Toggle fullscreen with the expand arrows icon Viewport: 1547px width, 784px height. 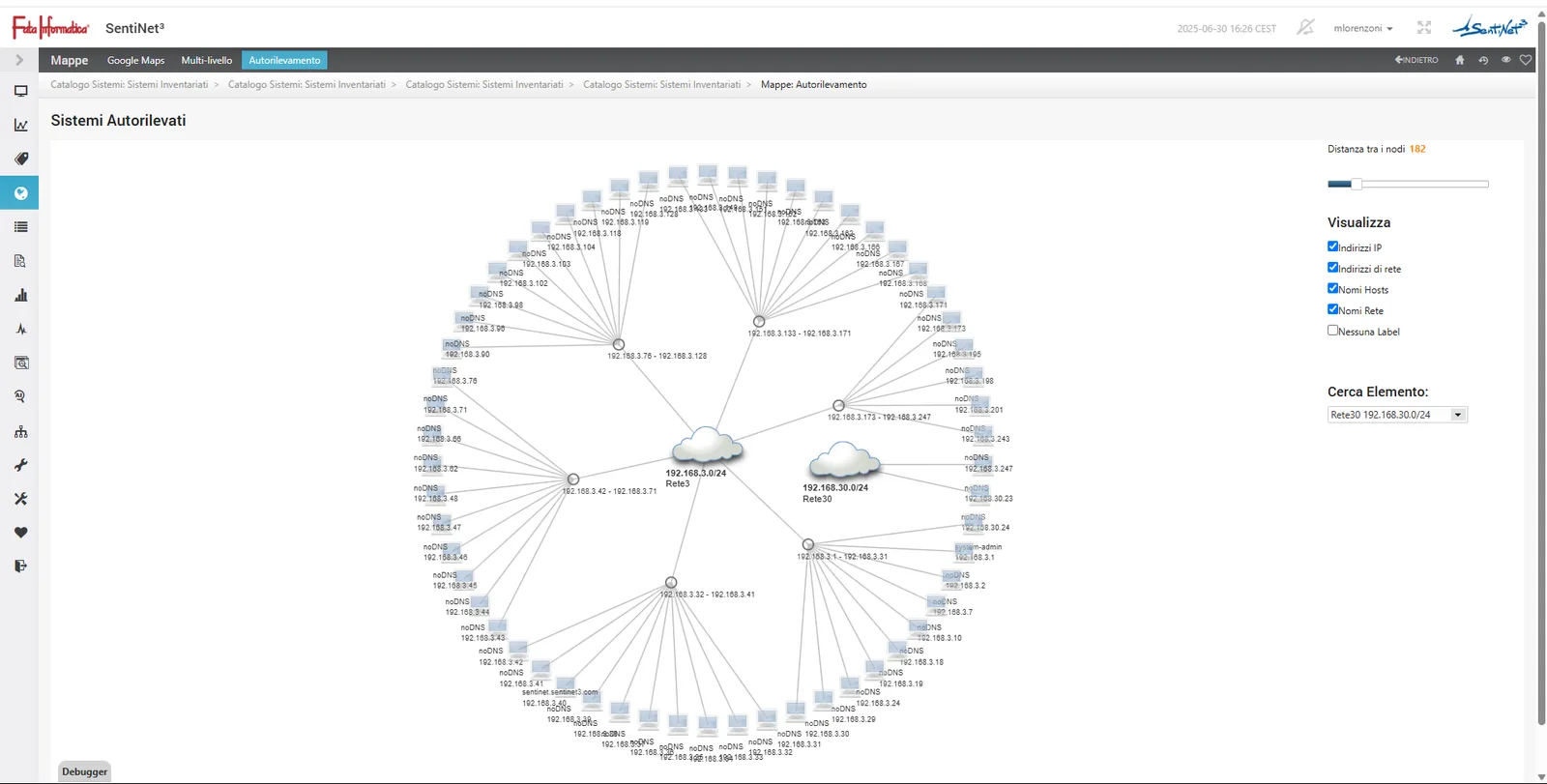[1424, 28]
